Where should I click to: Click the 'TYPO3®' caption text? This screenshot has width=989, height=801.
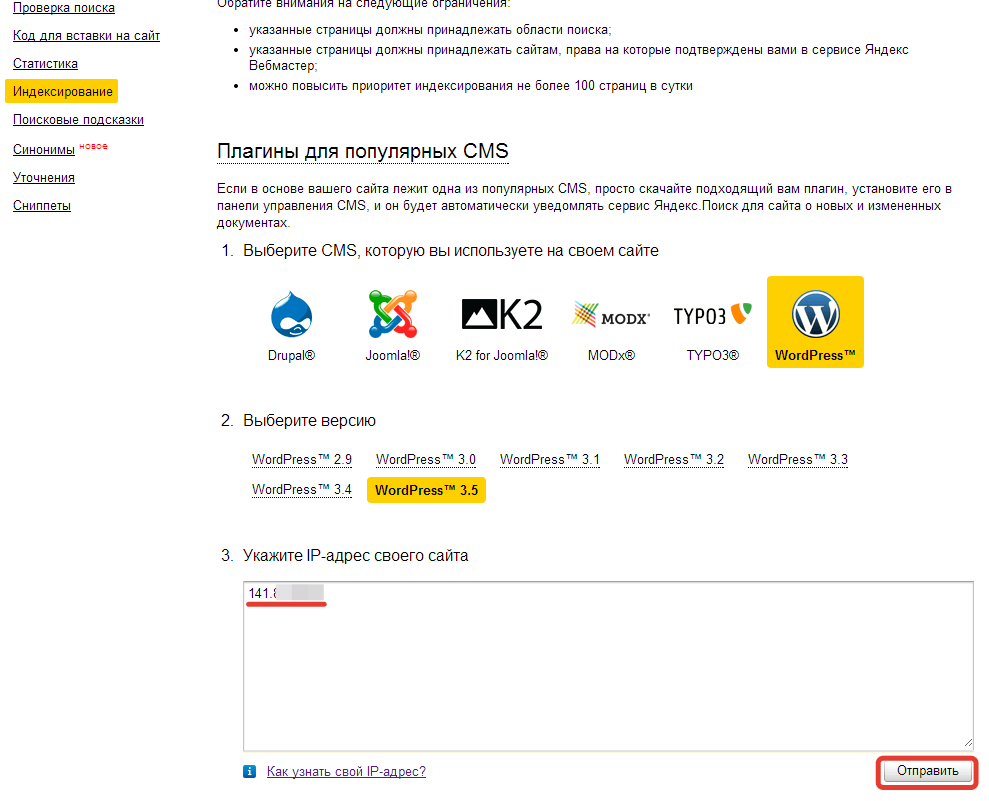coord(713,356)
